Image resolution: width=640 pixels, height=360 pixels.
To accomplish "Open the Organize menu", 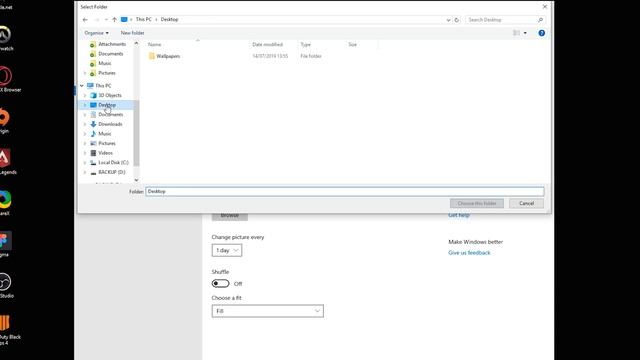I will click(x=96, y=33).
